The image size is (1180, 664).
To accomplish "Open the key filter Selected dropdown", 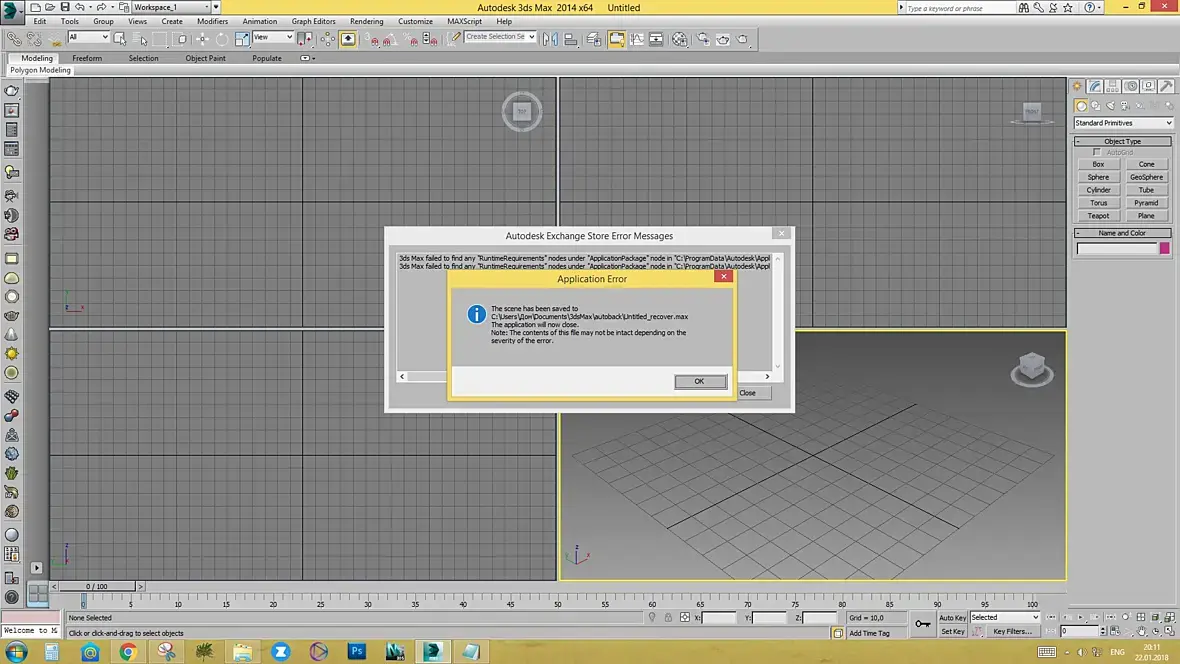I will [x=1005, y=617].
